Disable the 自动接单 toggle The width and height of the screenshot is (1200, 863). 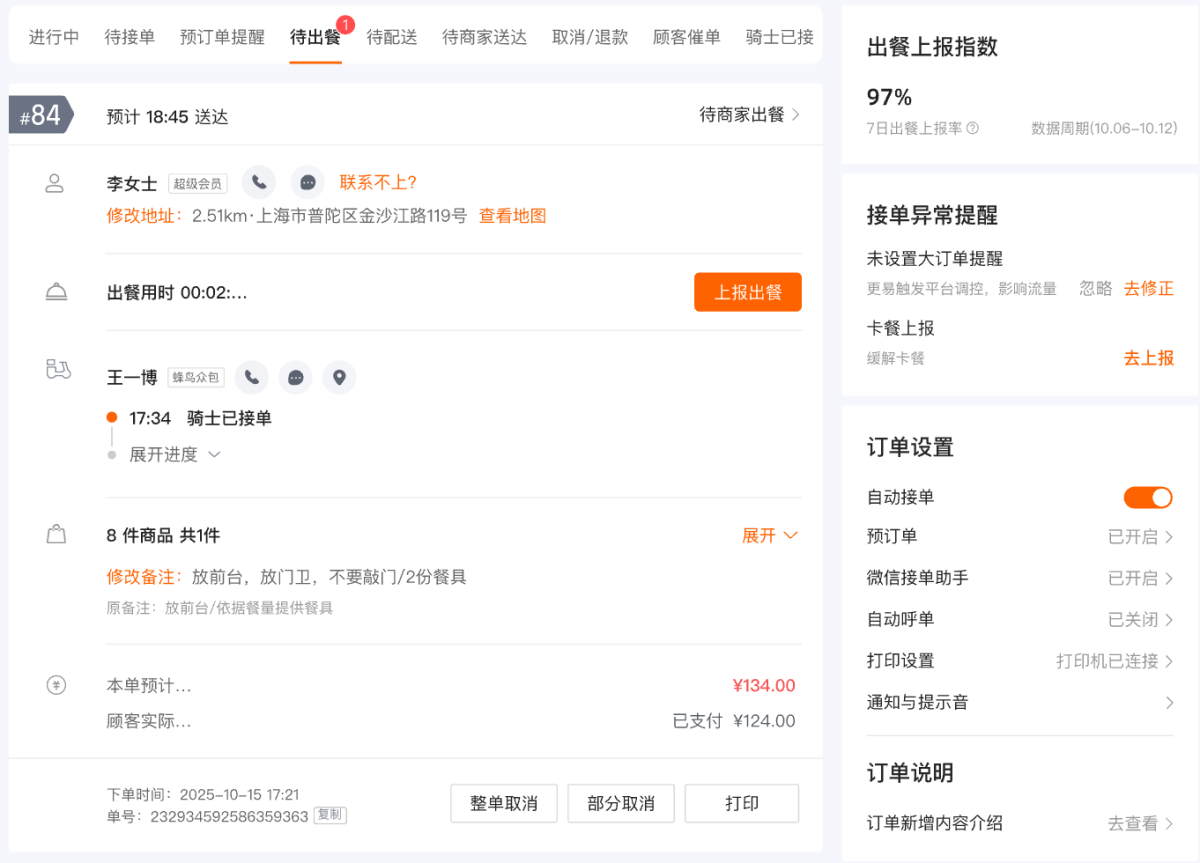(x=1147, y=497)
